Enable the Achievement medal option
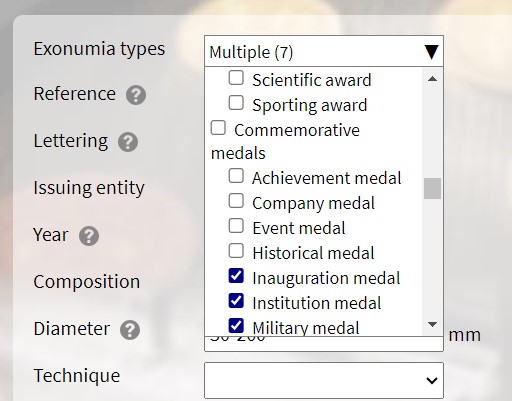Screen dimensions: 512x401 (x=236, y=176)
